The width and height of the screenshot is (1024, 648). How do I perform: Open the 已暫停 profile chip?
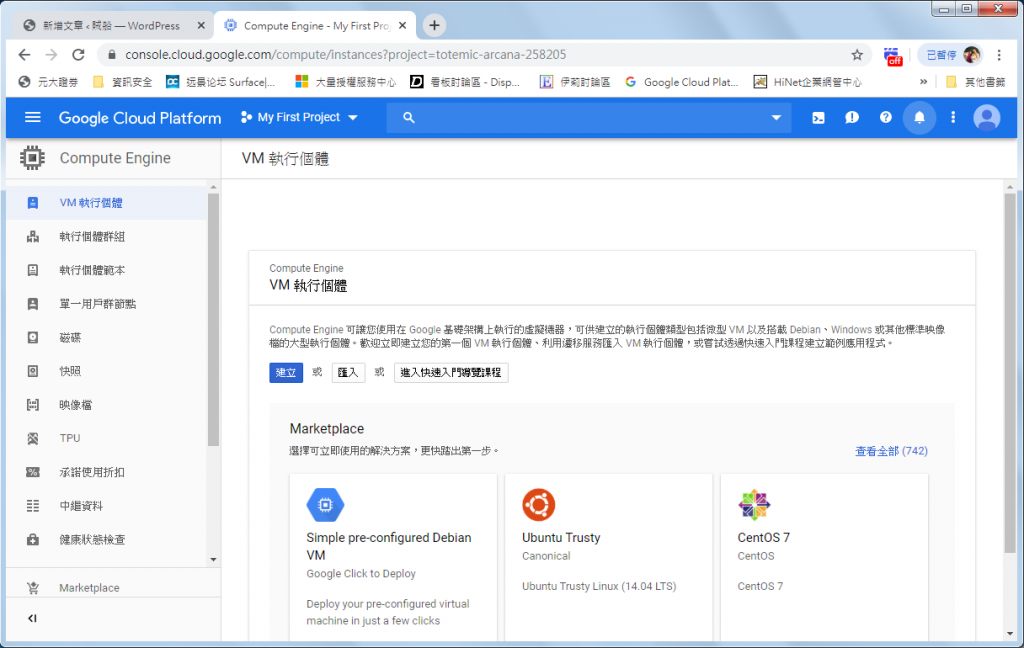click(x=950, y=55)
